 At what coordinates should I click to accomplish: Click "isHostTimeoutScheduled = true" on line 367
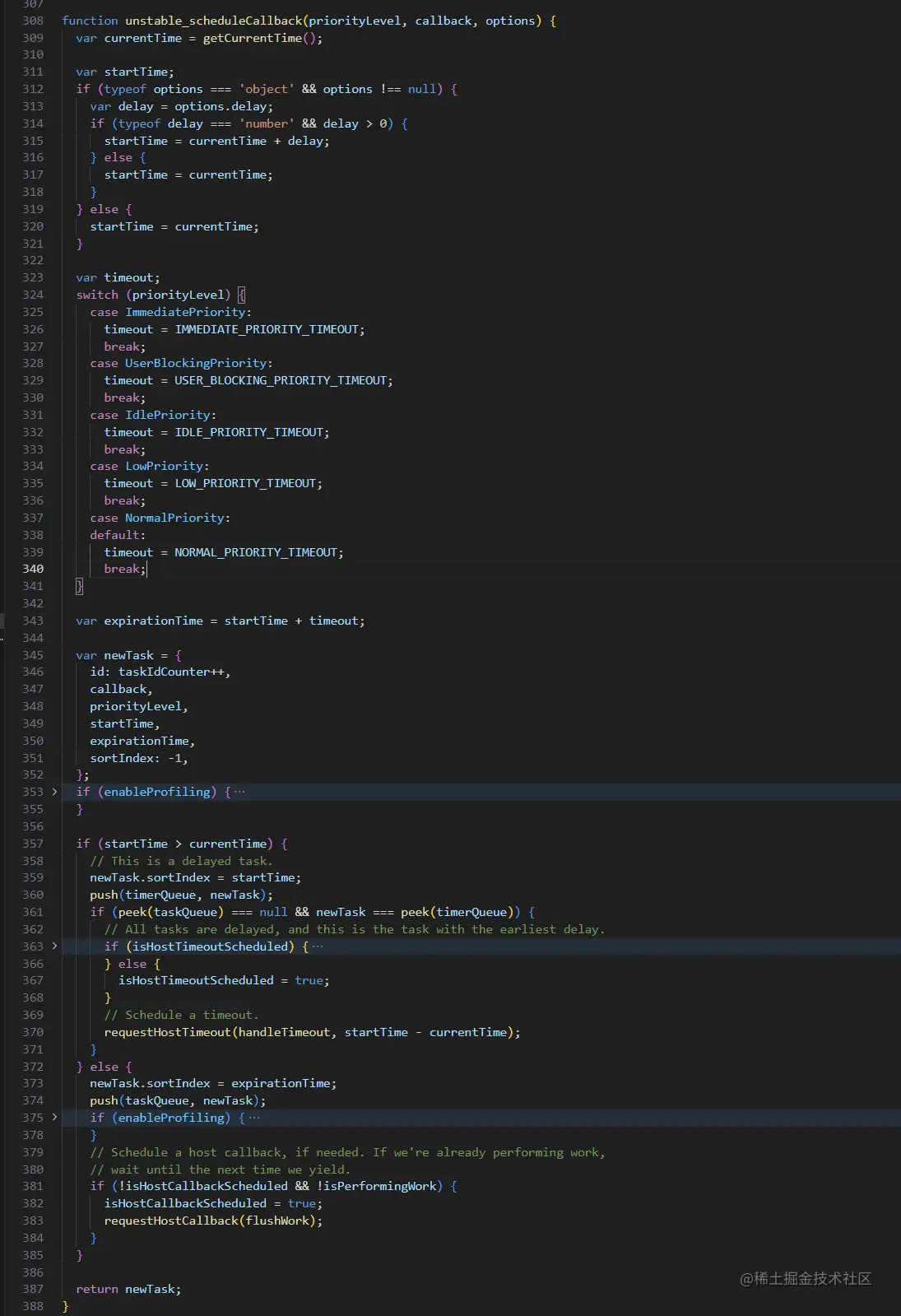pos(221,980)
